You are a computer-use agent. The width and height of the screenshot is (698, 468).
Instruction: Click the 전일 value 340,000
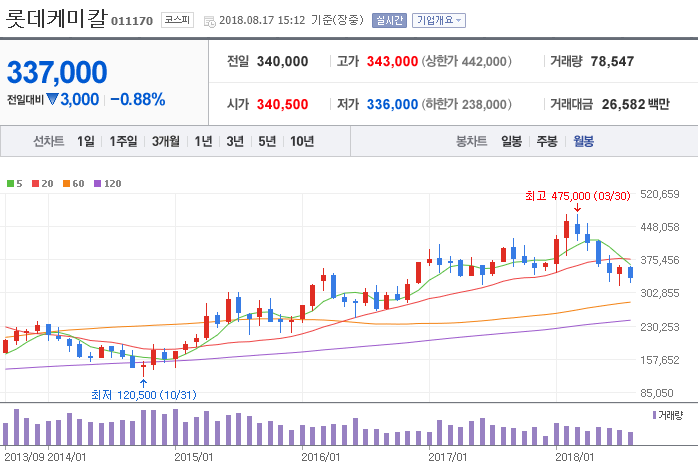[282, 61]
